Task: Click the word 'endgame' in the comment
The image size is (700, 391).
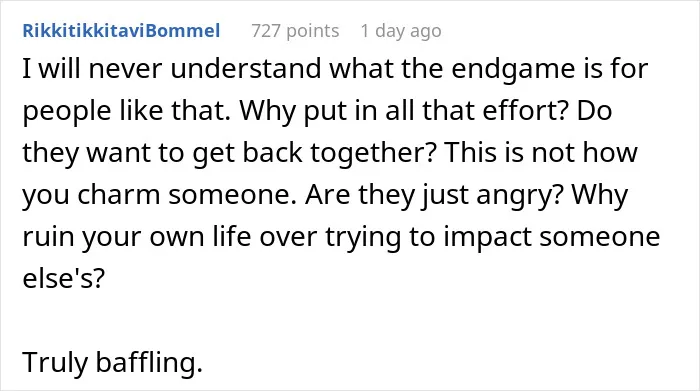Action: point(513,68)
